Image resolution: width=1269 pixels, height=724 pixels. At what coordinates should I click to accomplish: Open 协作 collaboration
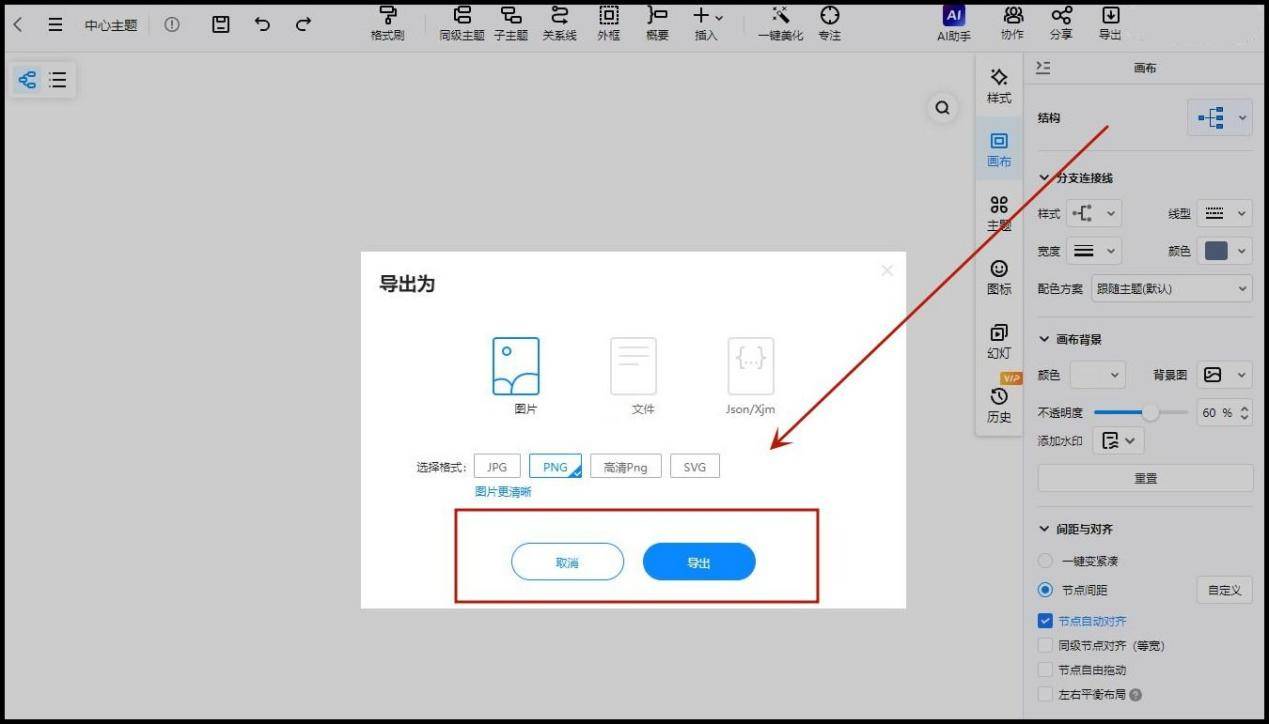click(x=1012, y=24)
